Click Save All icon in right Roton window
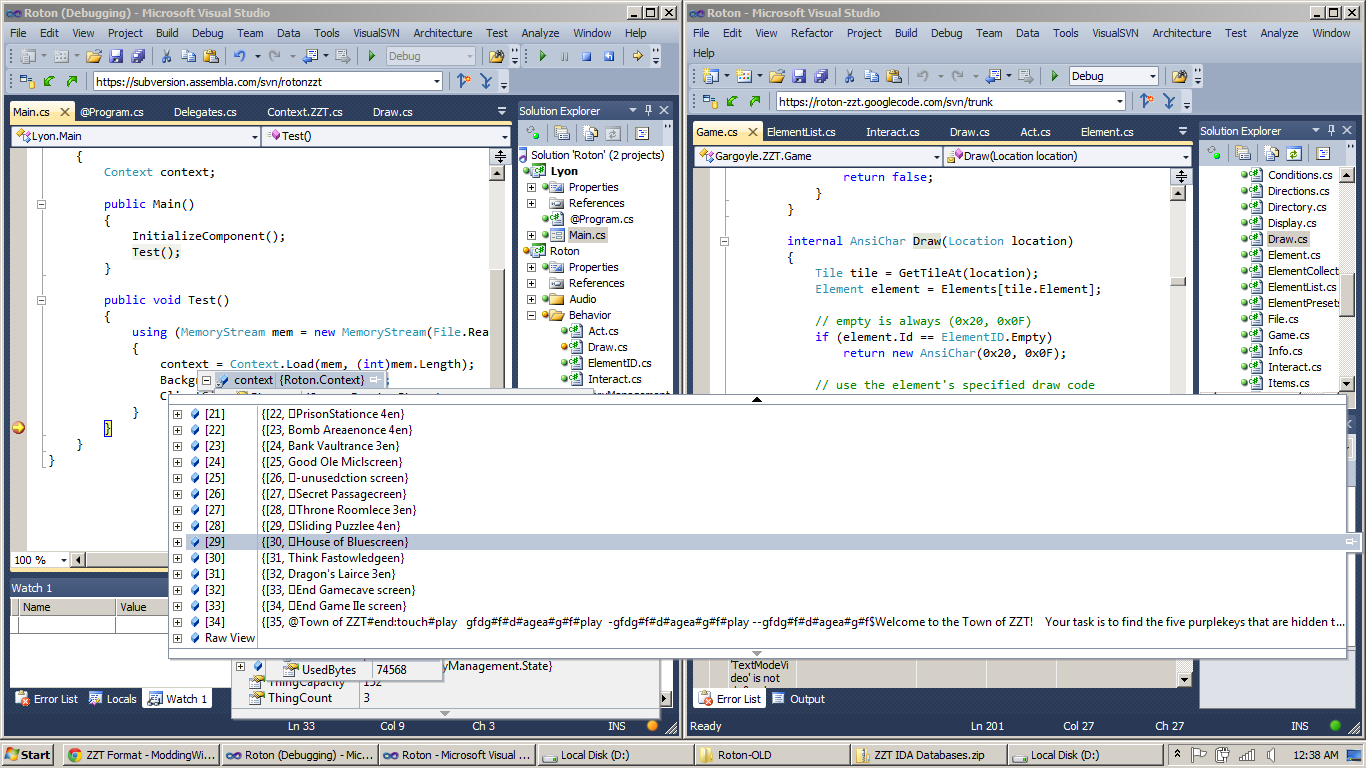The height and width of the screenshot is (768, 1366). point(821,76)
